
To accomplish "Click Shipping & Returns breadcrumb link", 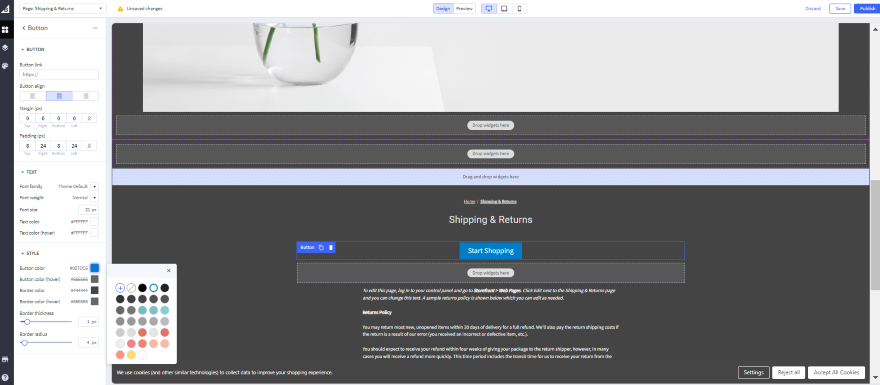I will [498, 201].
